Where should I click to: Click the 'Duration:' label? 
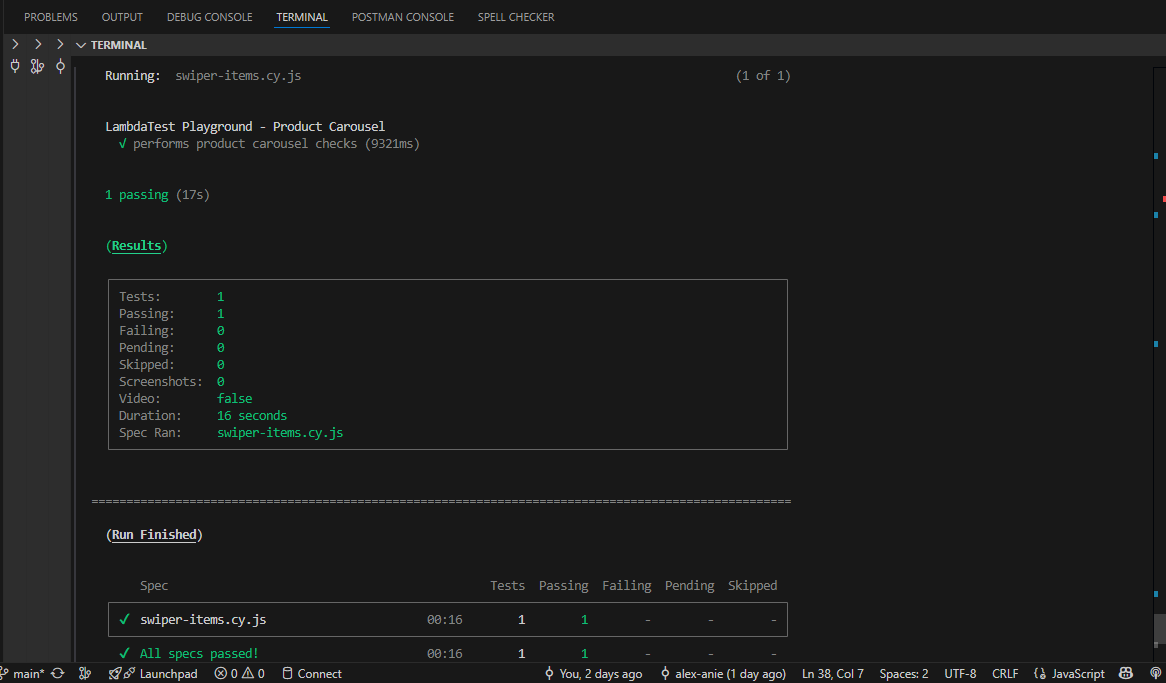[x=150, y=415]
